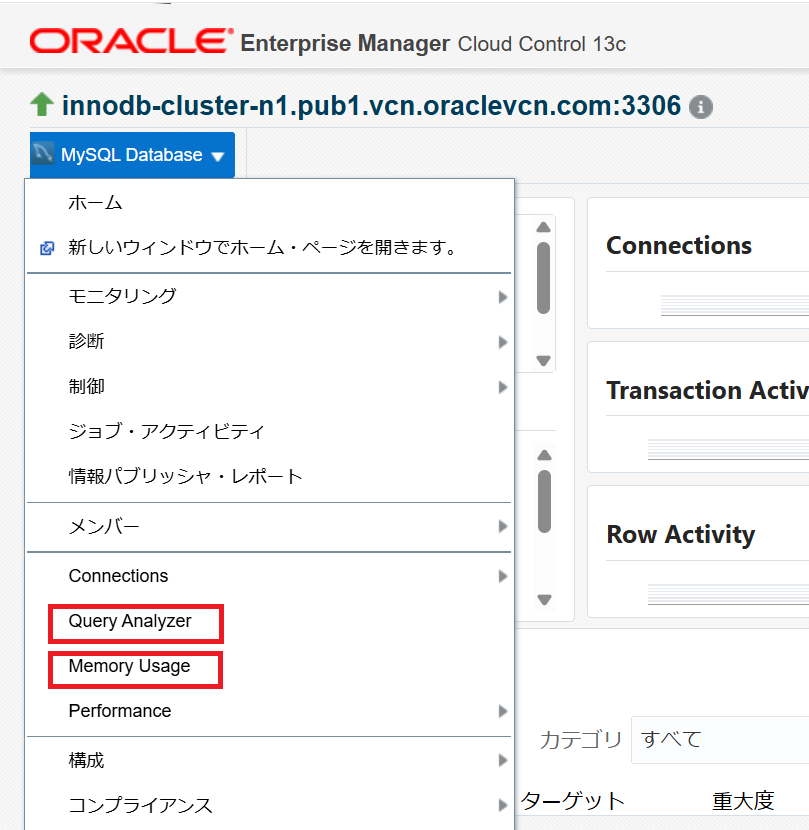Expand the 診断 submenu arrow
809x830 pixels.
tap(503, 342)
